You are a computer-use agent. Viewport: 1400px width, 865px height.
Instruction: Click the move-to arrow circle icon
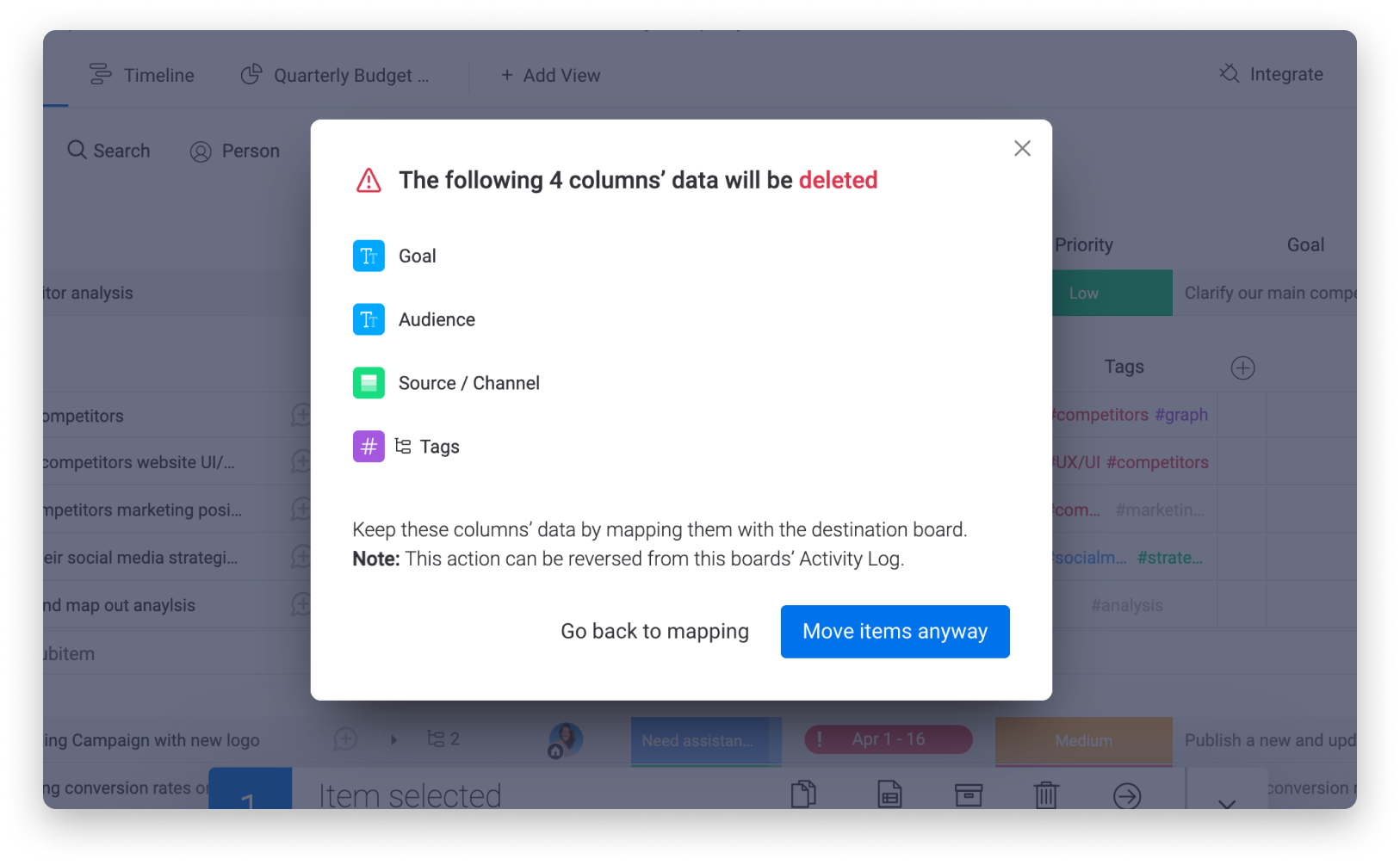(1127, 795)
